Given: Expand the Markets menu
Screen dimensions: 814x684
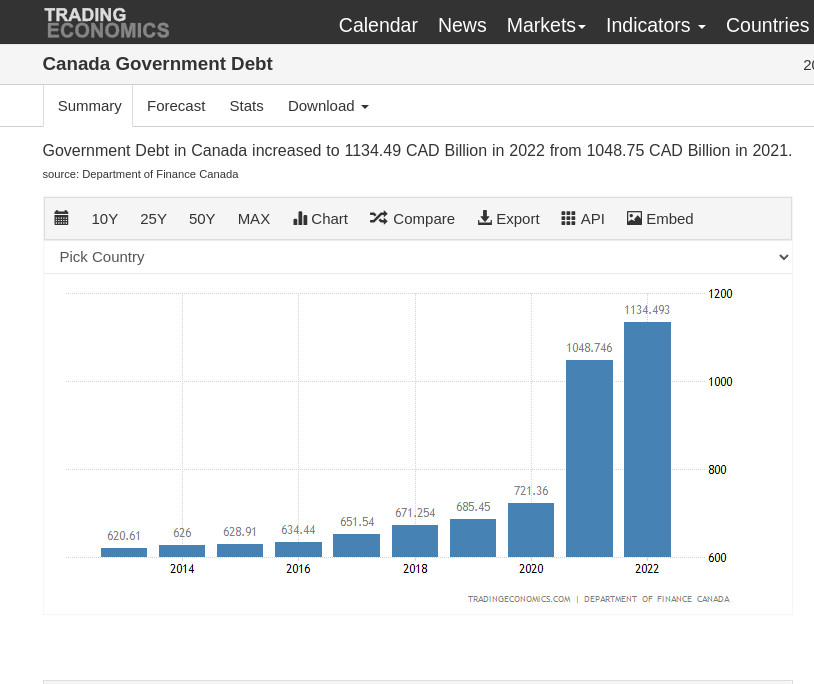Looking at the screenshot, I should pyautogui.click(x=546, y=25).
